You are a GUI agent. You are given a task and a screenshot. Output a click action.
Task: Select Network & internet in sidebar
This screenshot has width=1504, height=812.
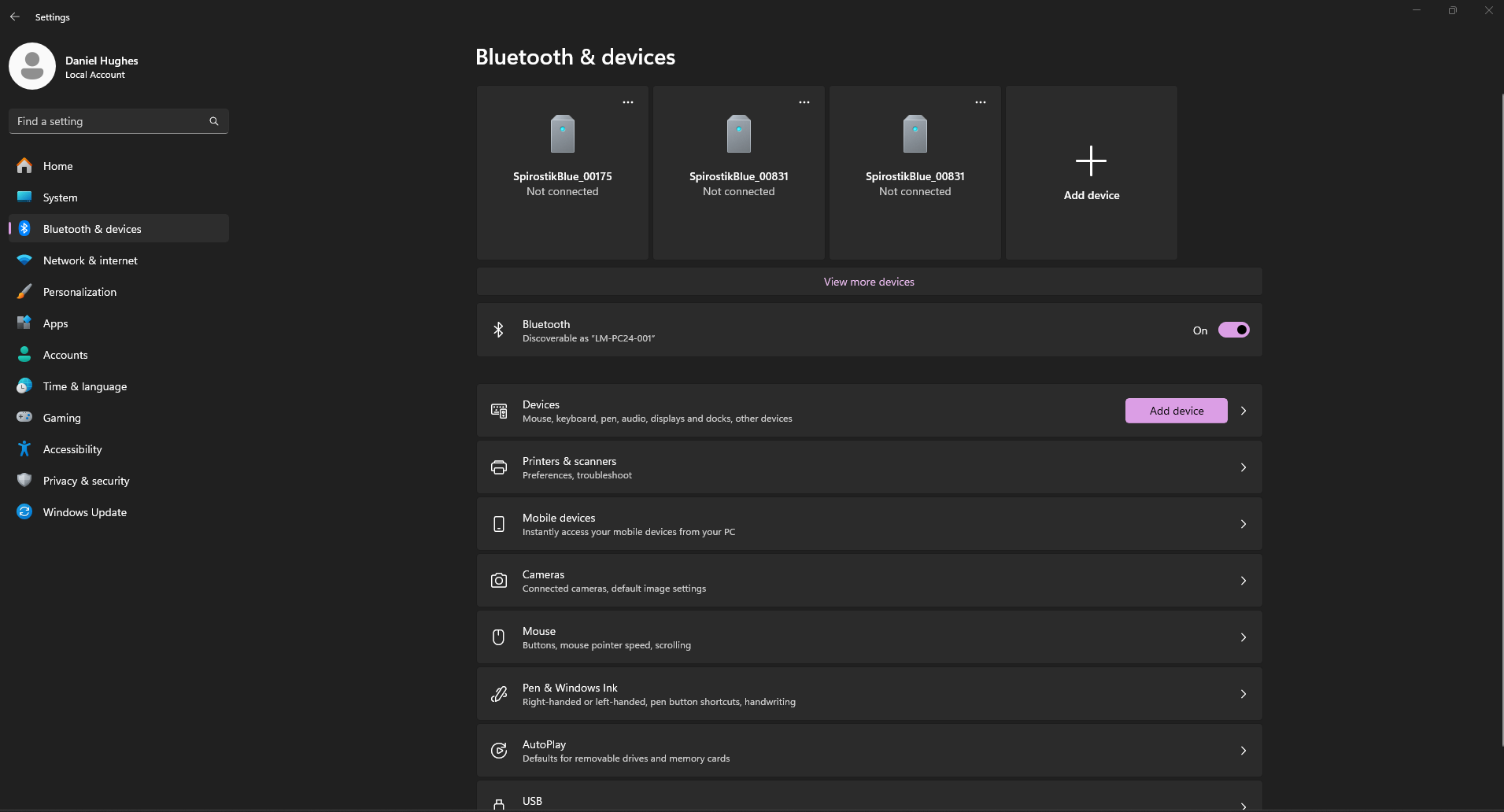click(x=119, y=260)
